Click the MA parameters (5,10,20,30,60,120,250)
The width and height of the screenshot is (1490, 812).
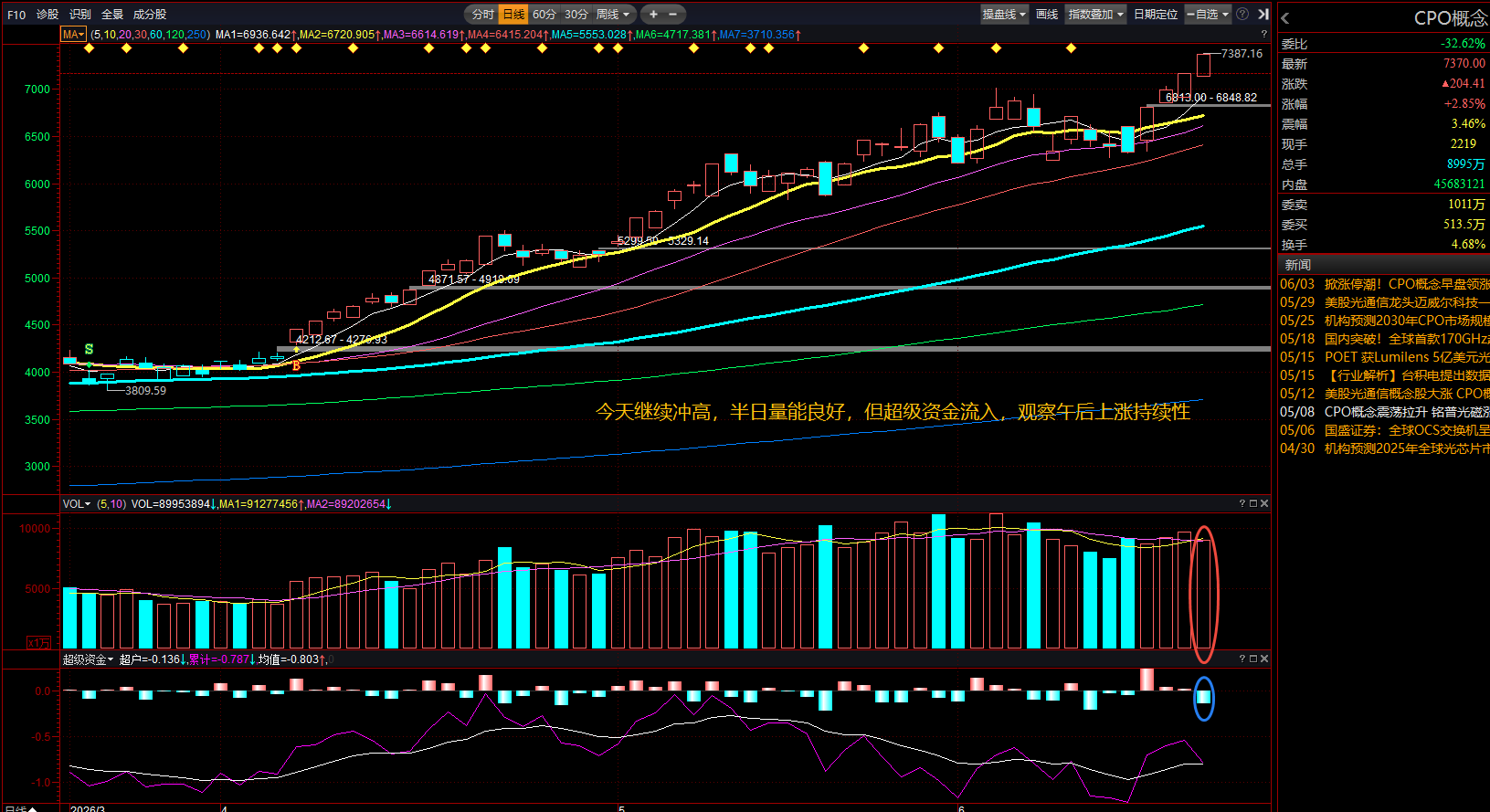(151, 34)
